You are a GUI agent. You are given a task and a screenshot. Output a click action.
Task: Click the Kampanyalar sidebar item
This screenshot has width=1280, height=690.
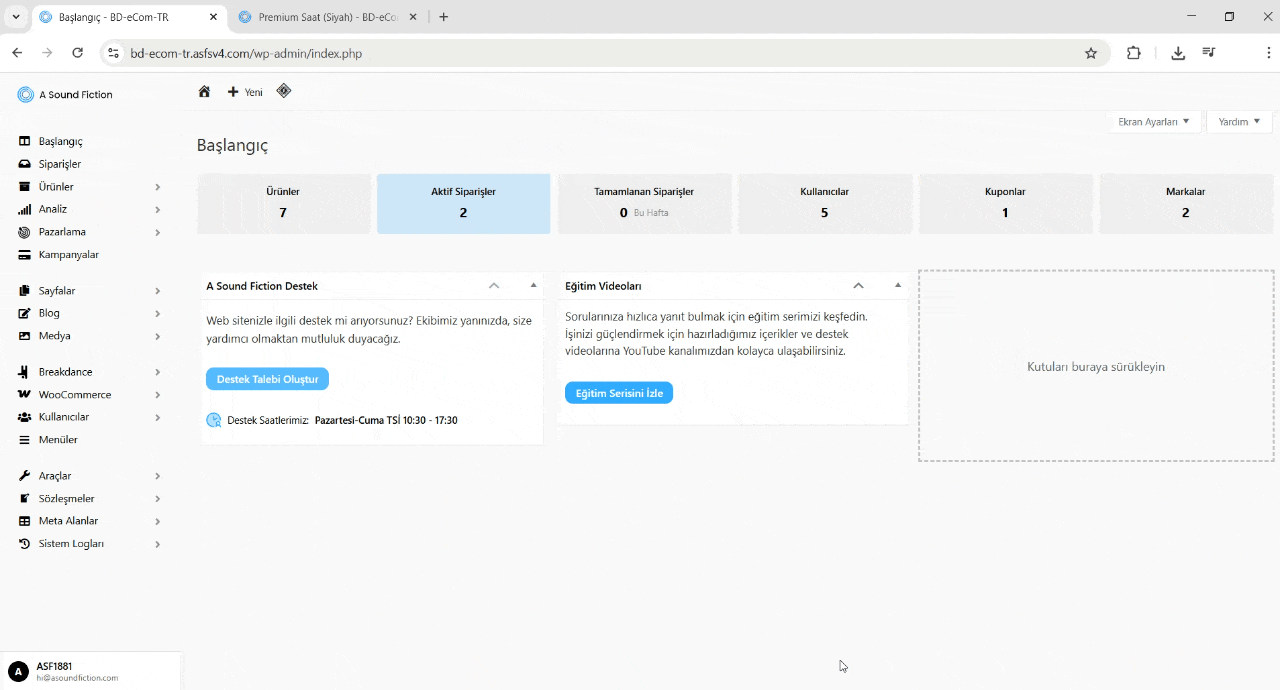pos(68,255)
